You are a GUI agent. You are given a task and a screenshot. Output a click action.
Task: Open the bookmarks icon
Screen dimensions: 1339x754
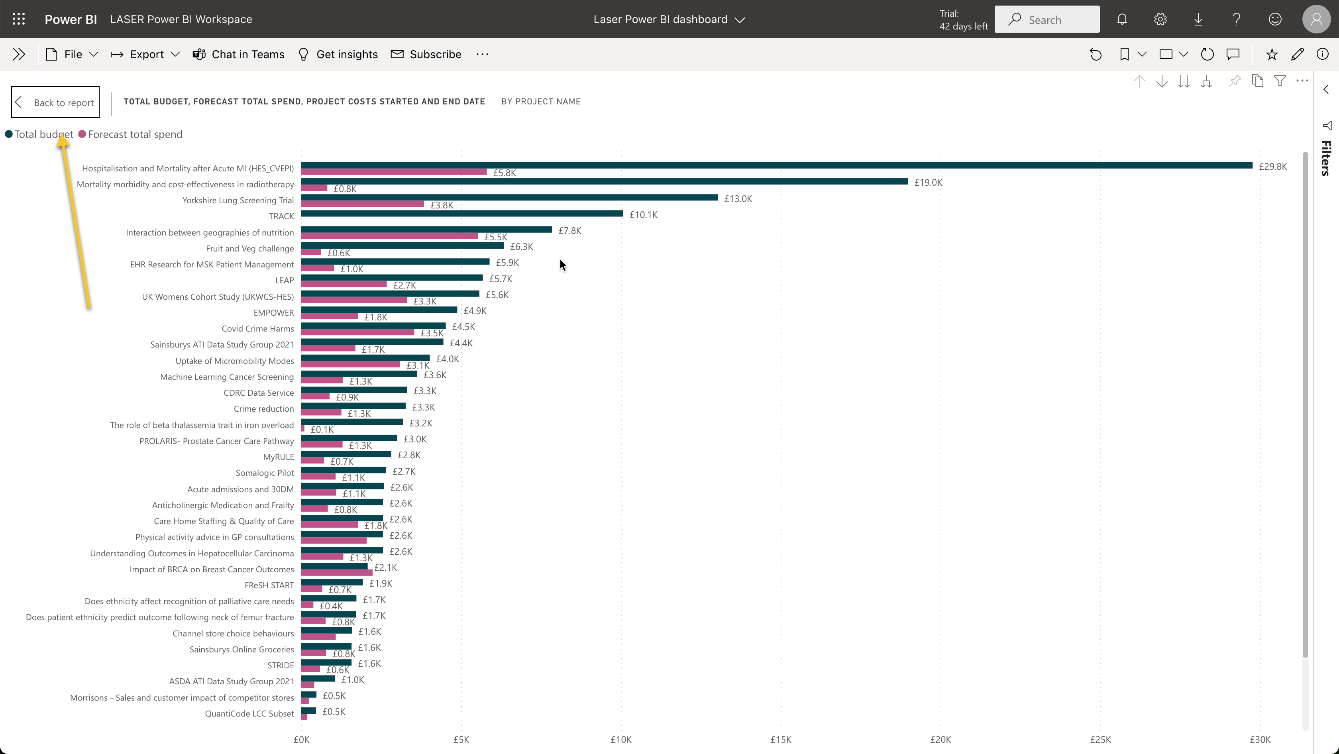1125,54
